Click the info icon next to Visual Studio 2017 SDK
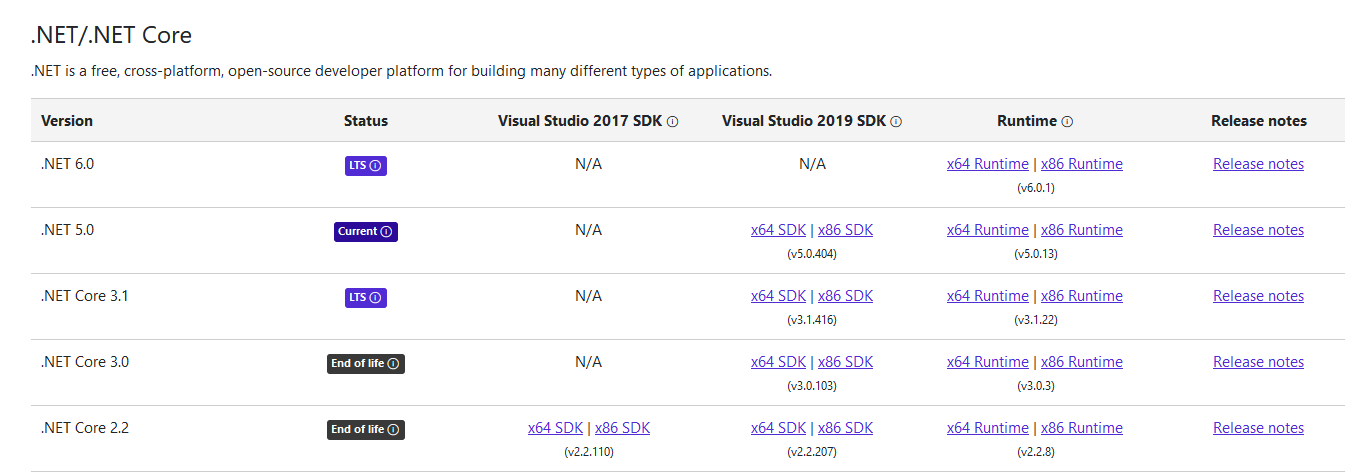Image resolution: width=1345 pixels, height=475 pixels. [x=673, y=121]
